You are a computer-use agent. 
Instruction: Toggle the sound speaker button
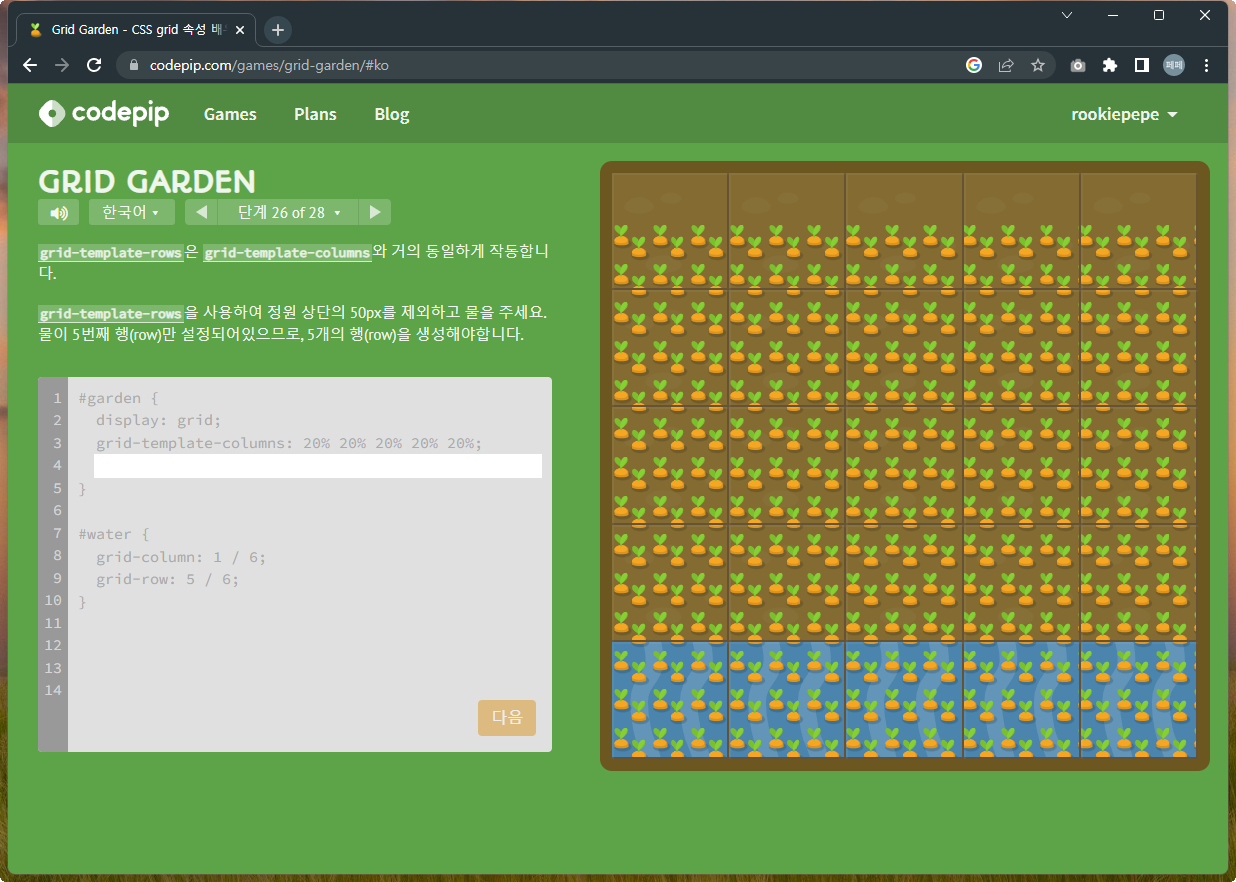[58, 212]
